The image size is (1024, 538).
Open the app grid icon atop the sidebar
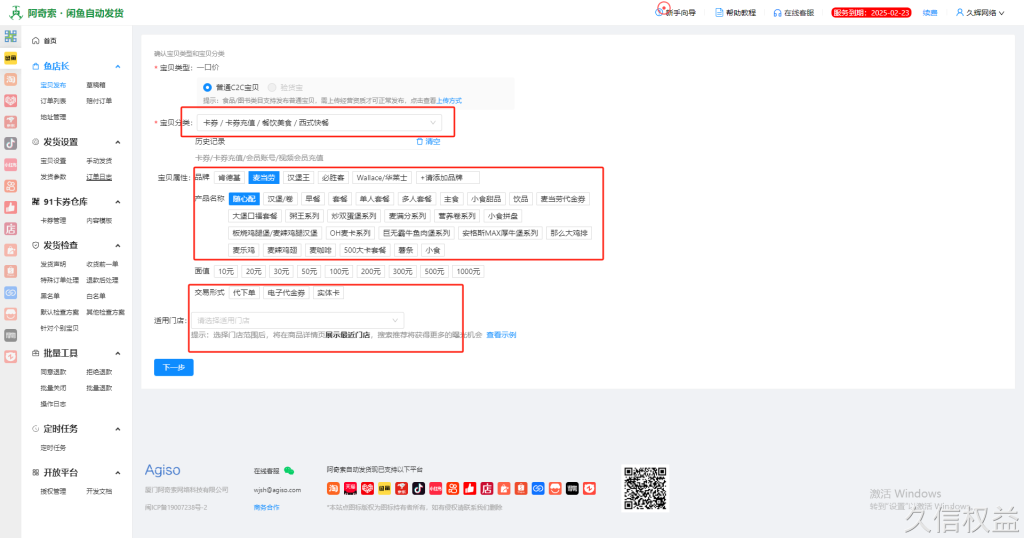coord(10,37)
